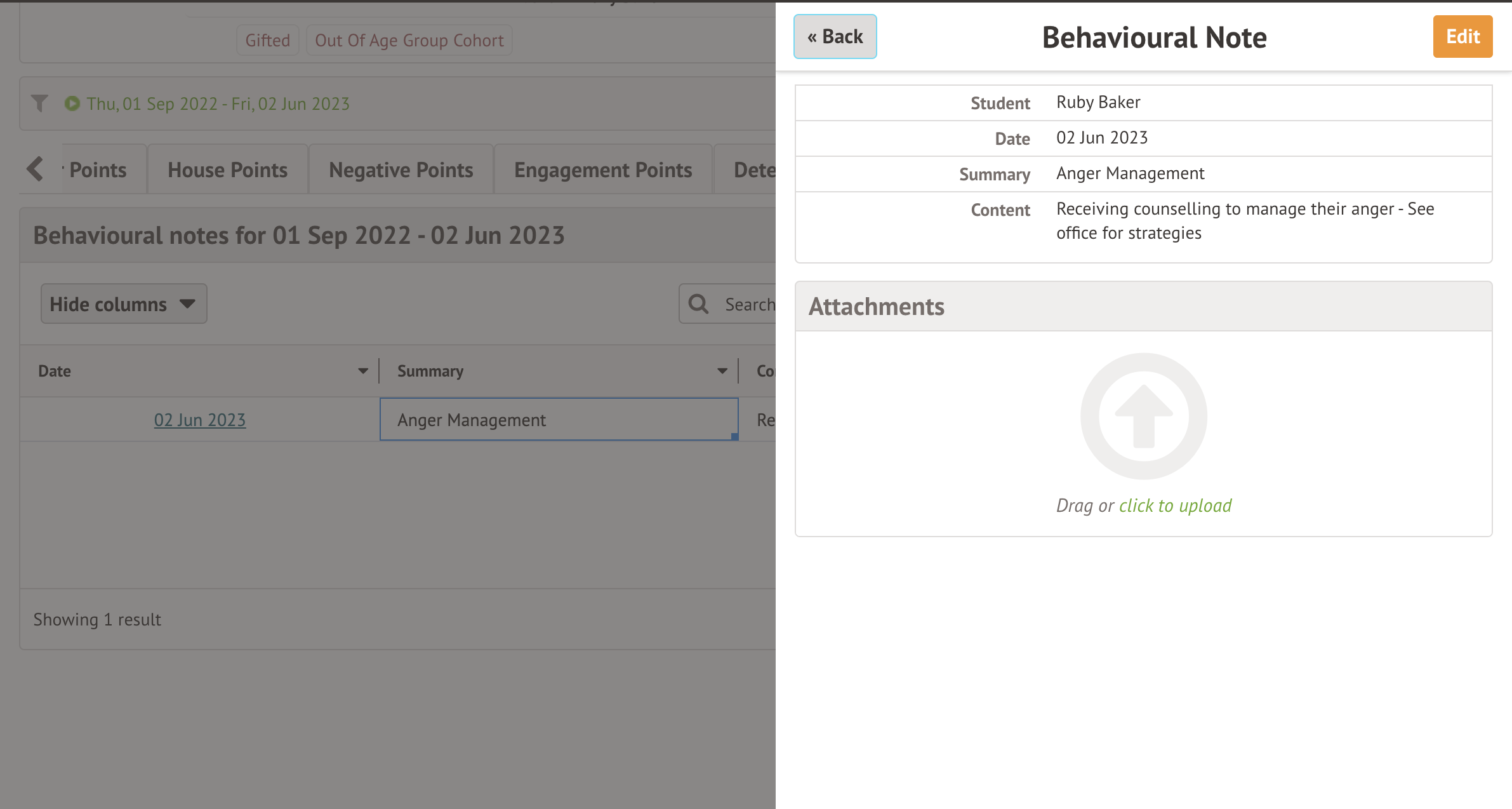
Task: Click the Search input field
Action: (749, 304)
